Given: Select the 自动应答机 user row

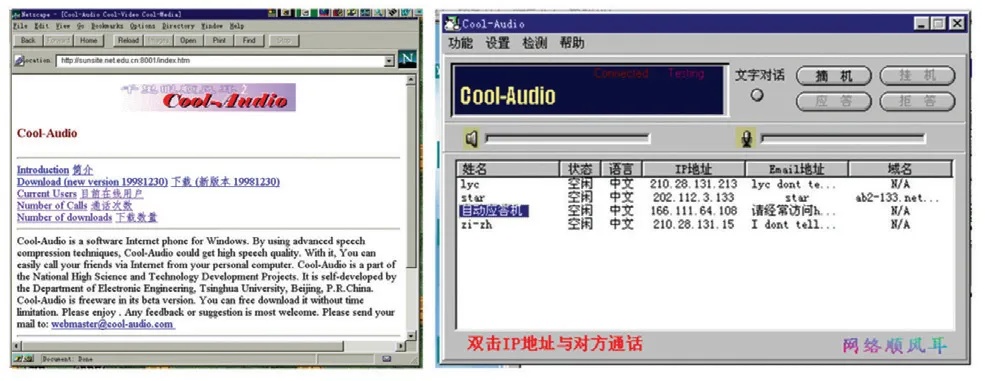Looking at the screenshot, I should point(705,211).
